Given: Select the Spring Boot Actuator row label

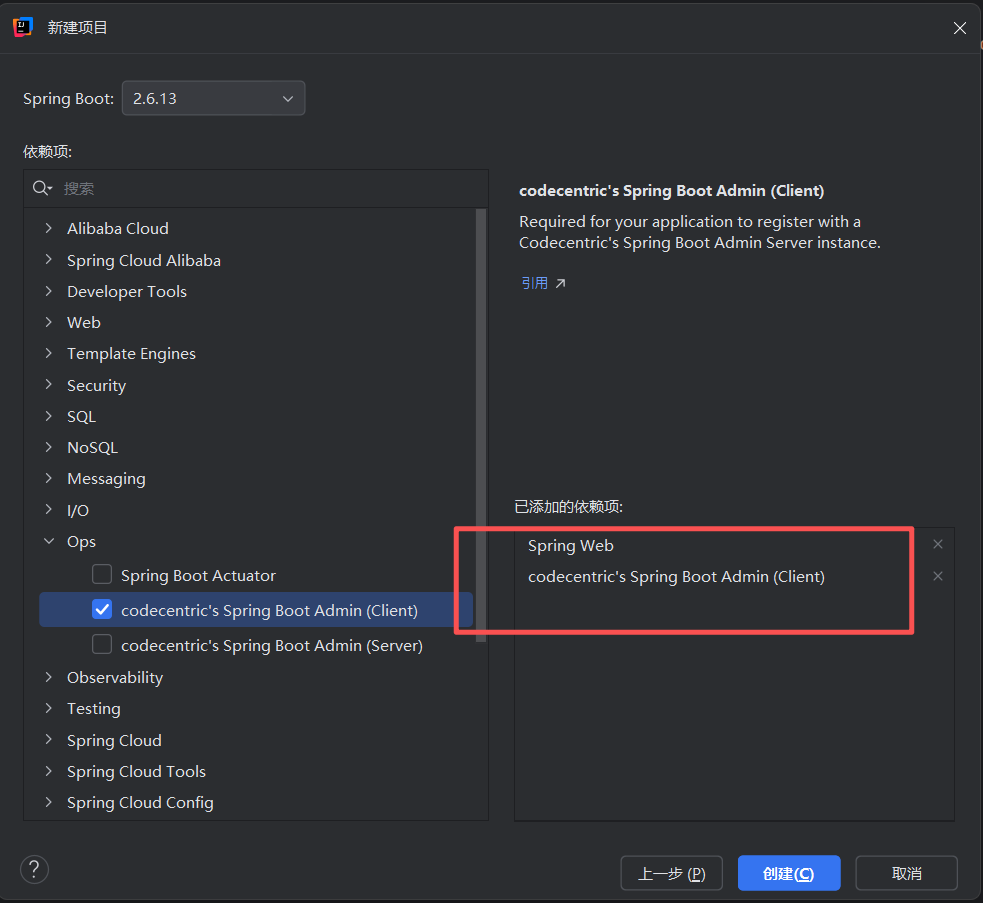Looking at the screenshot, I should [x=198, y=576].
